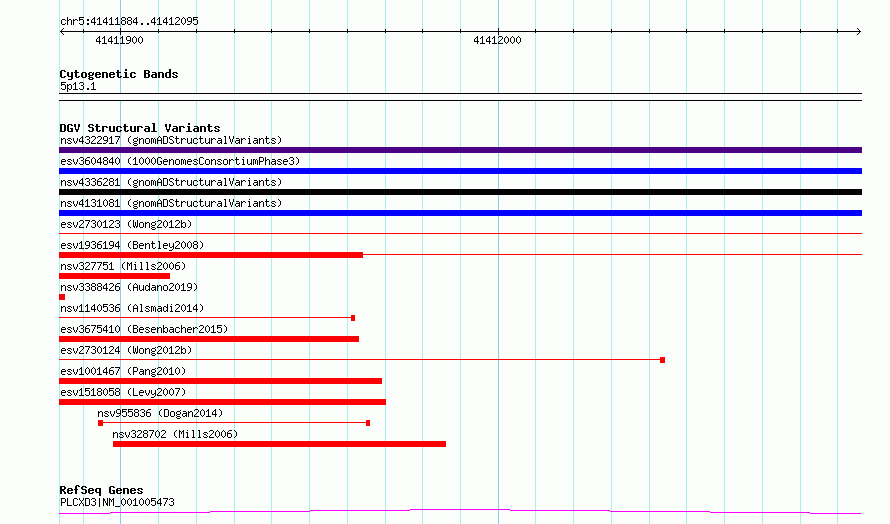The width and height of the screenshot is (890, 524).
Task: Open esv1936194 Bentley2008 variant label
Action: pos(132,245)
